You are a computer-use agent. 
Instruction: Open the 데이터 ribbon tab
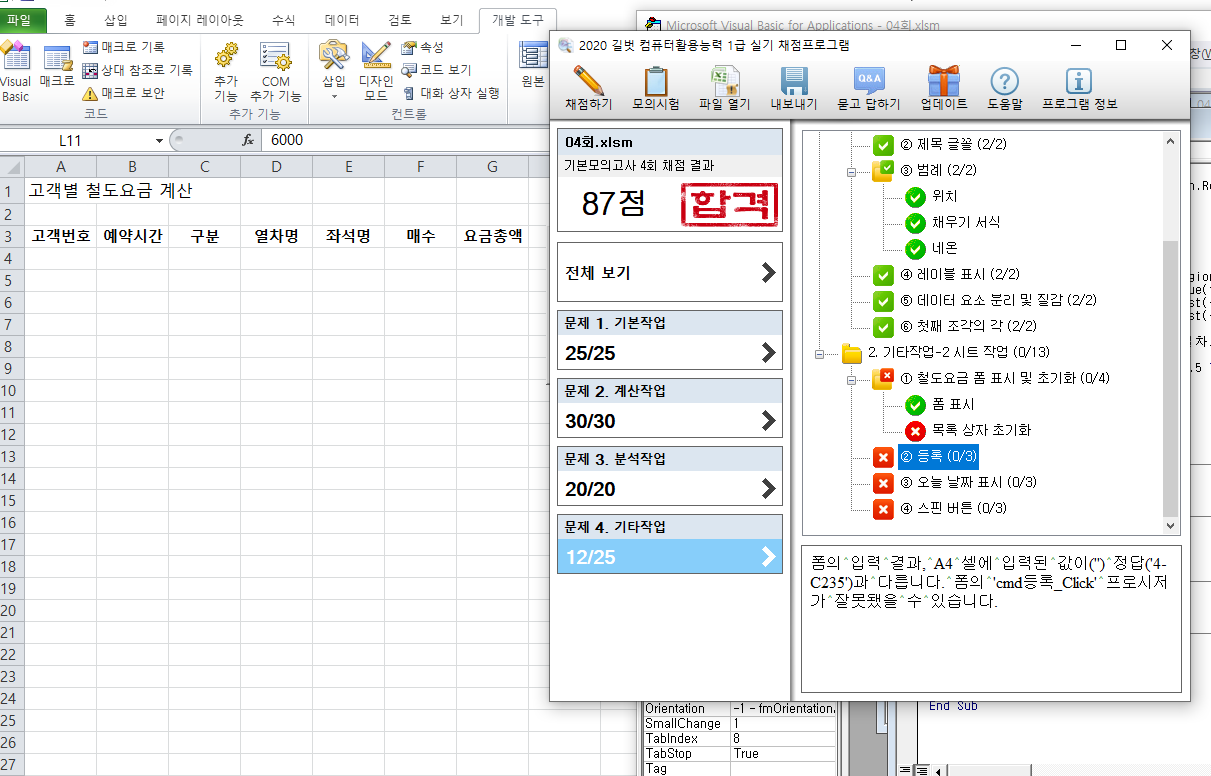343,19
